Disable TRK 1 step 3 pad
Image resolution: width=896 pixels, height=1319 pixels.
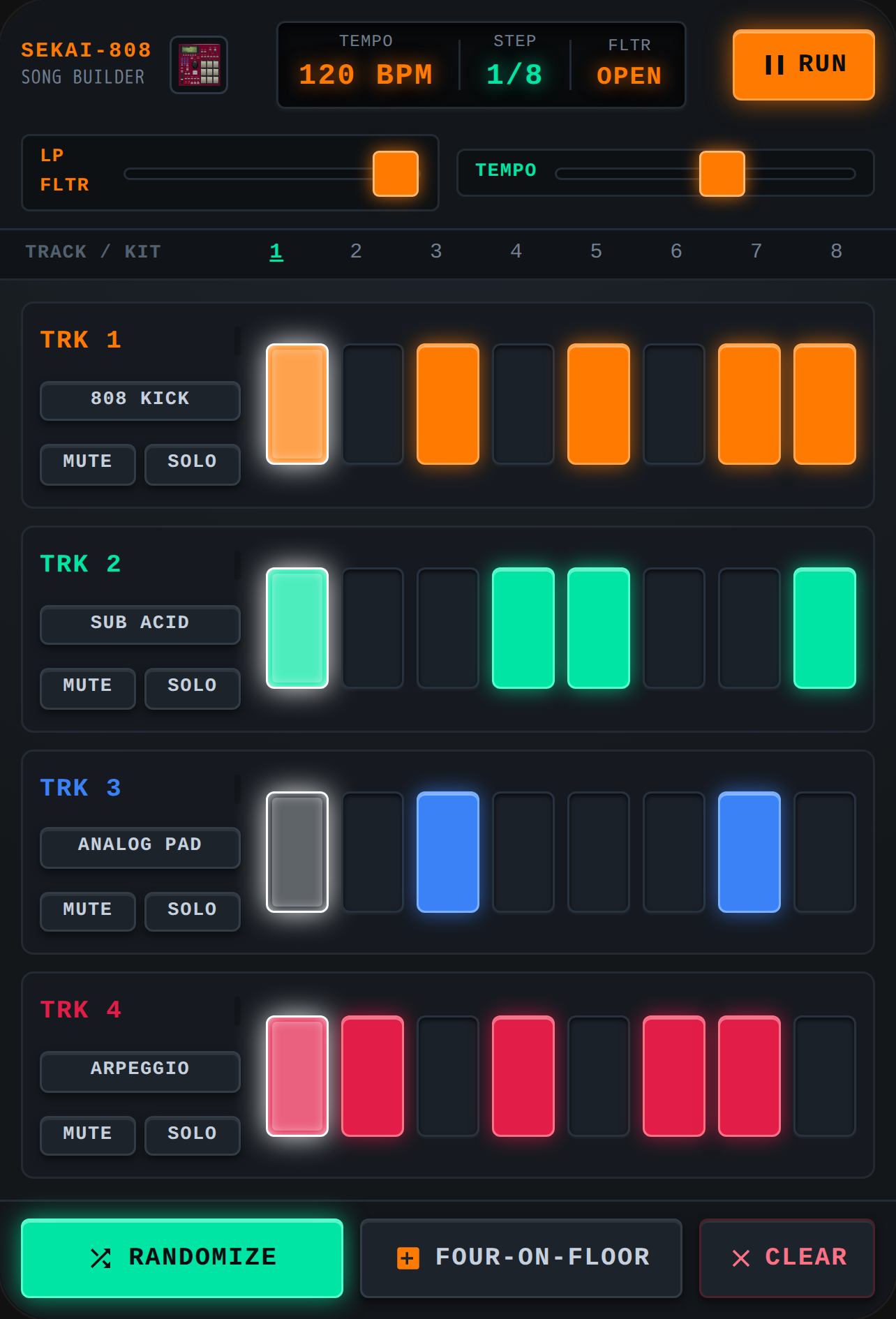(x=448, y=404)
